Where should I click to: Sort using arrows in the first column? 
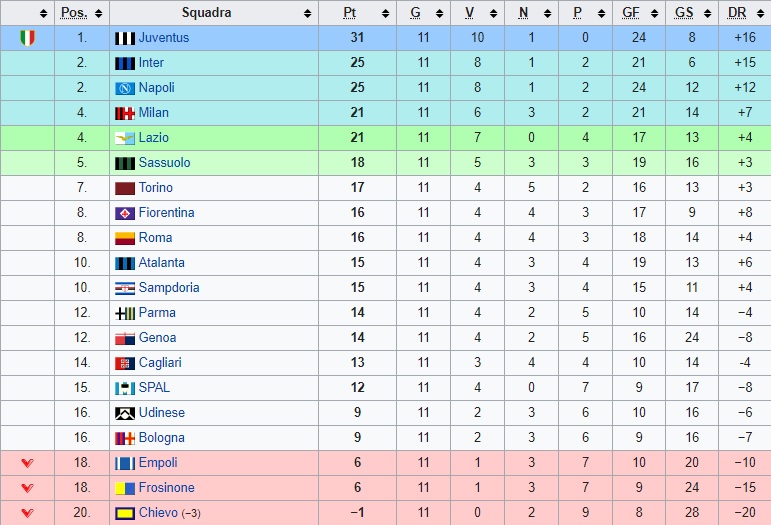pyautogui.click(x=43, y=13)
